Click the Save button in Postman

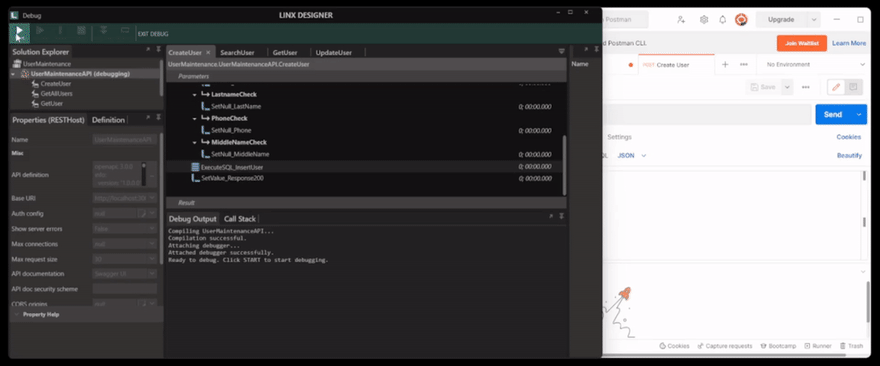(x=763, y=87)
